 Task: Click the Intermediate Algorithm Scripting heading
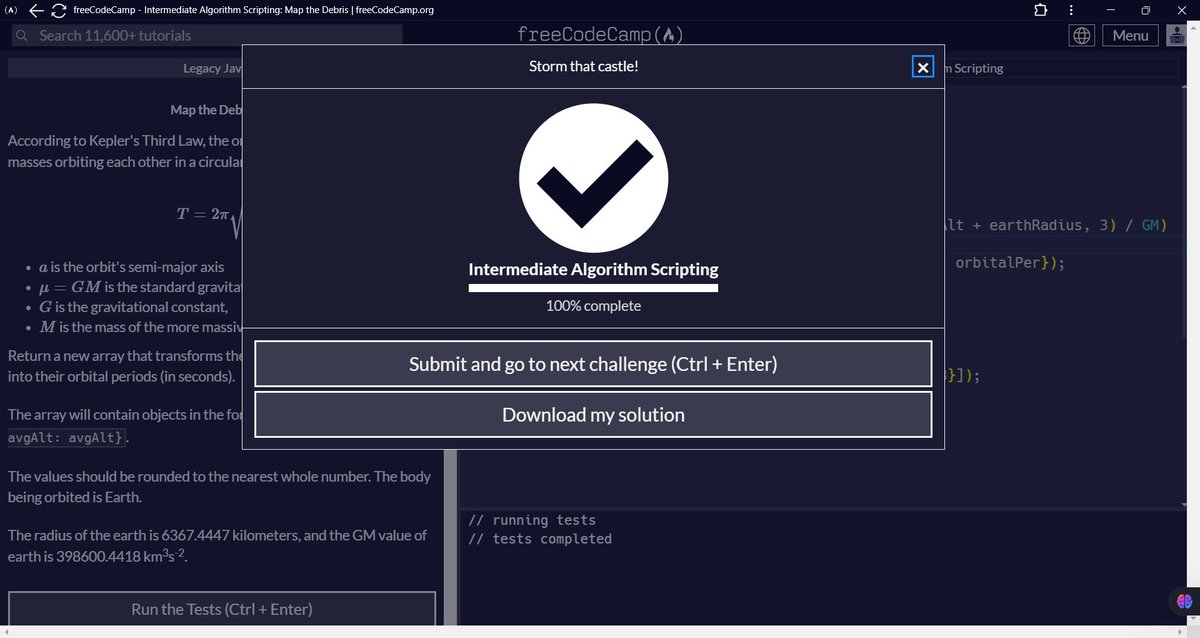pos(593,269)
